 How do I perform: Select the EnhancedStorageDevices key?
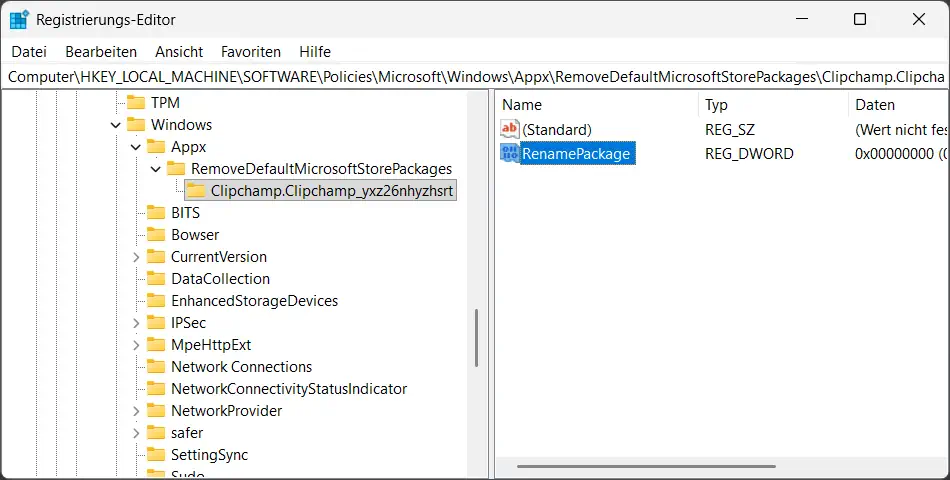[x=254, y=301]
